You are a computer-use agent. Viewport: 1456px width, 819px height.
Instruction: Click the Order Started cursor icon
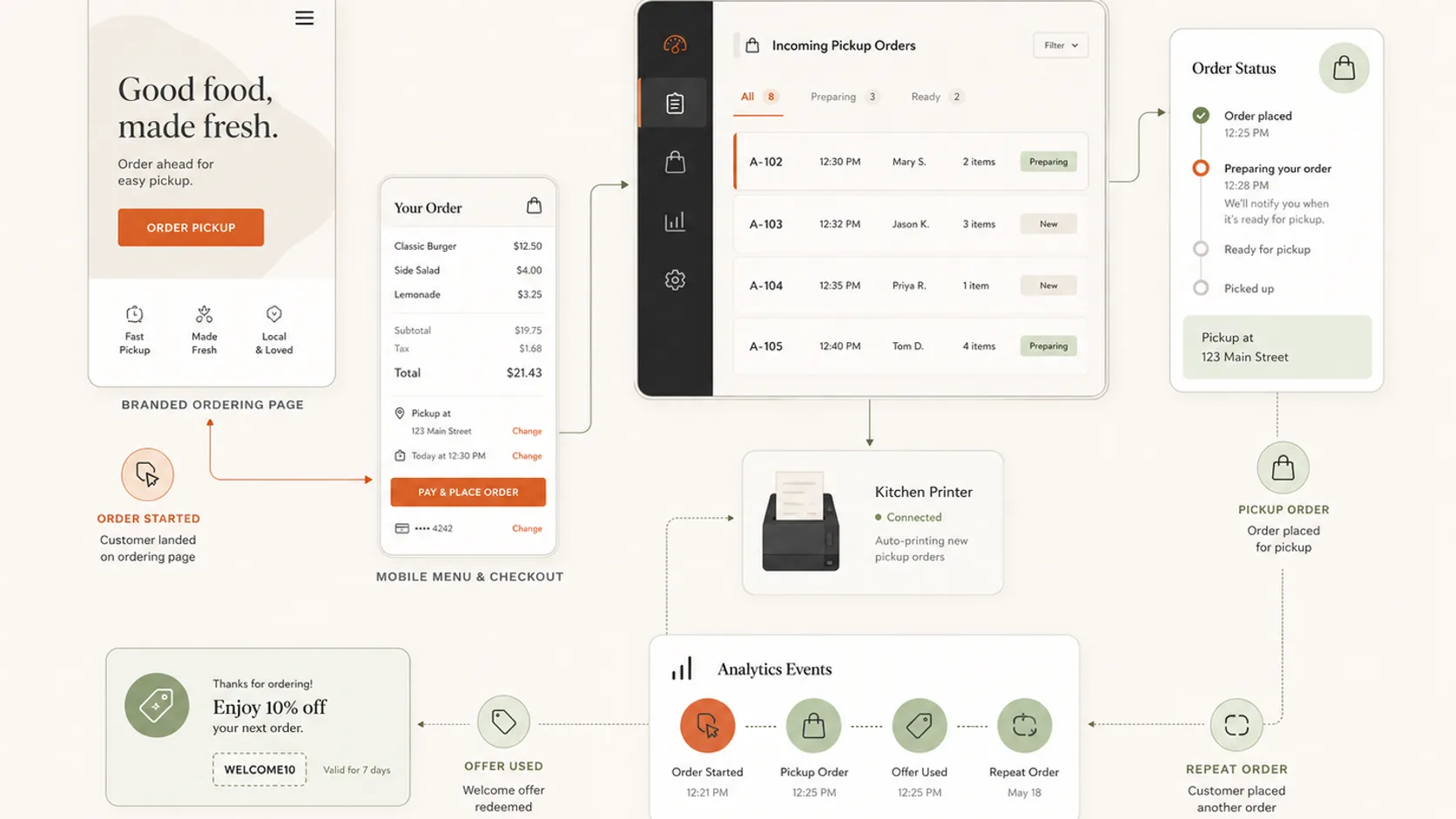pyautogui.click(x=147, y=474)
